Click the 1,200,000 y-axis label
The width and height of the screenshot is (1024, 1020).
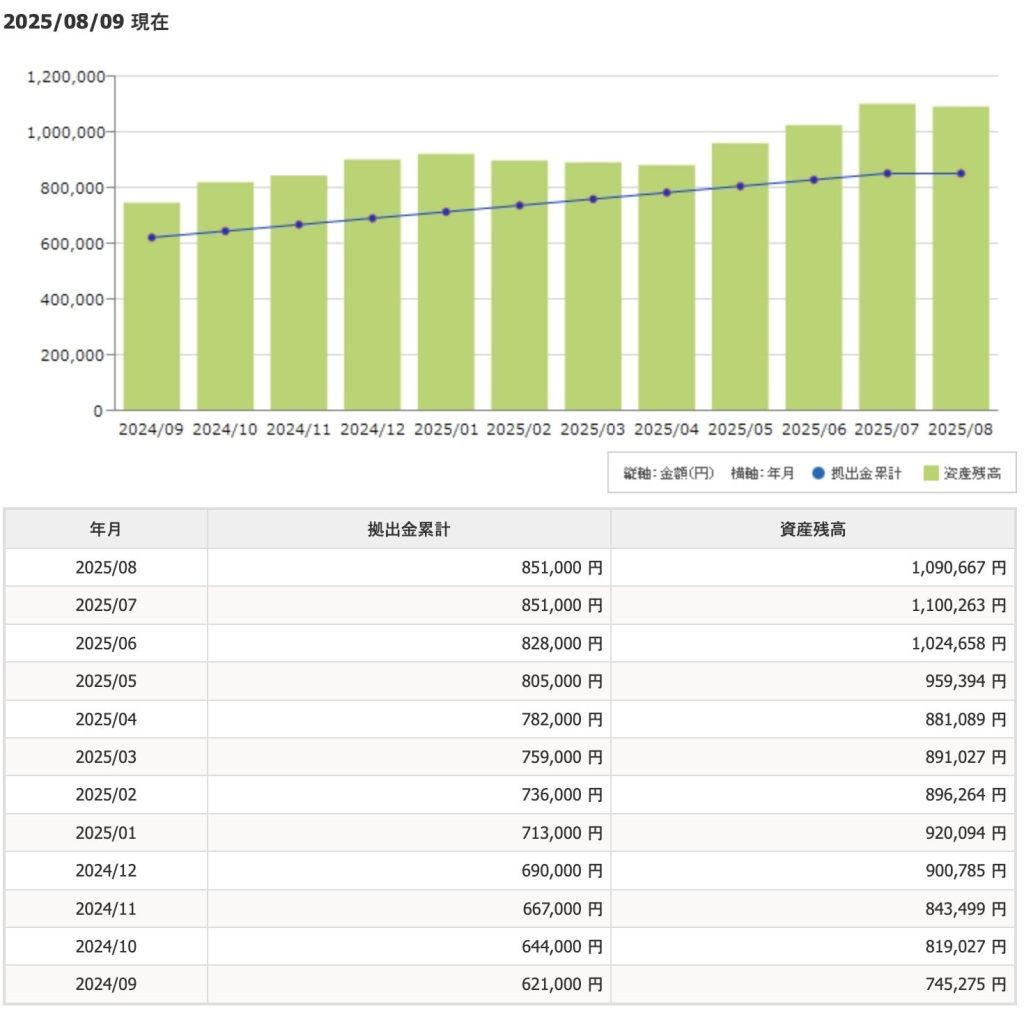67,76
